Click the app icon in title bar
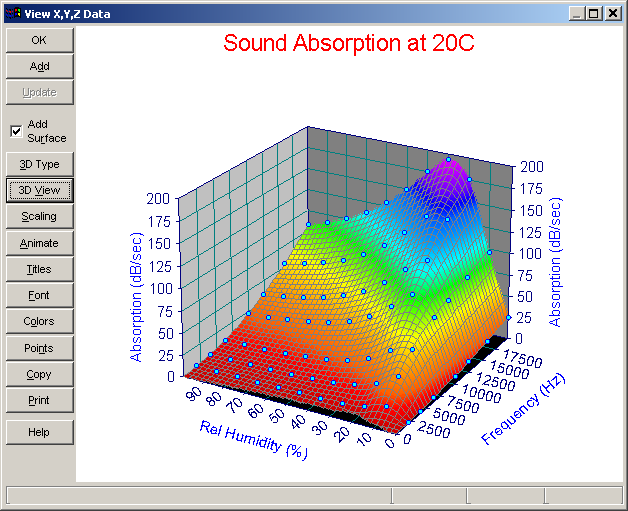The width and height of the screenshot is (628, 511). (12, 14)
